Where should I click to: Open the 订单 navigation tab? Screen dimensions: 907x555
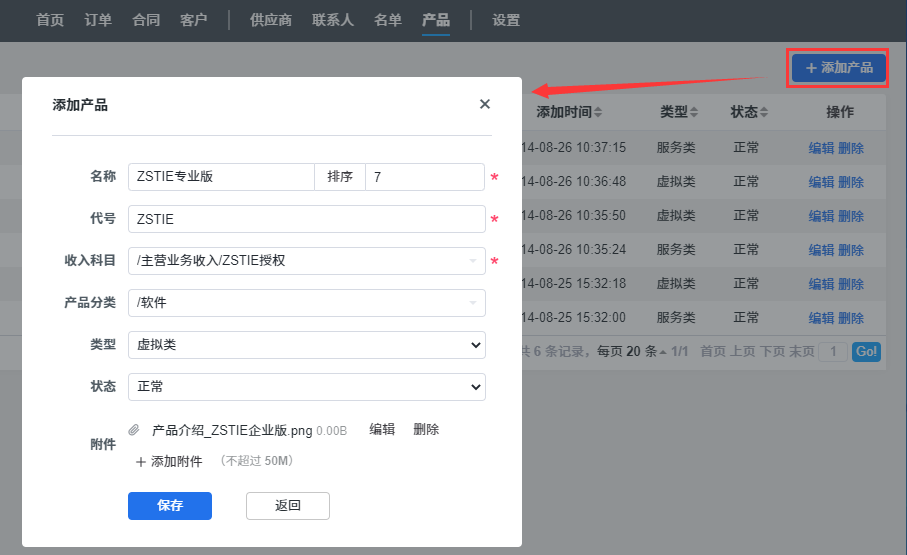[98, 20]
